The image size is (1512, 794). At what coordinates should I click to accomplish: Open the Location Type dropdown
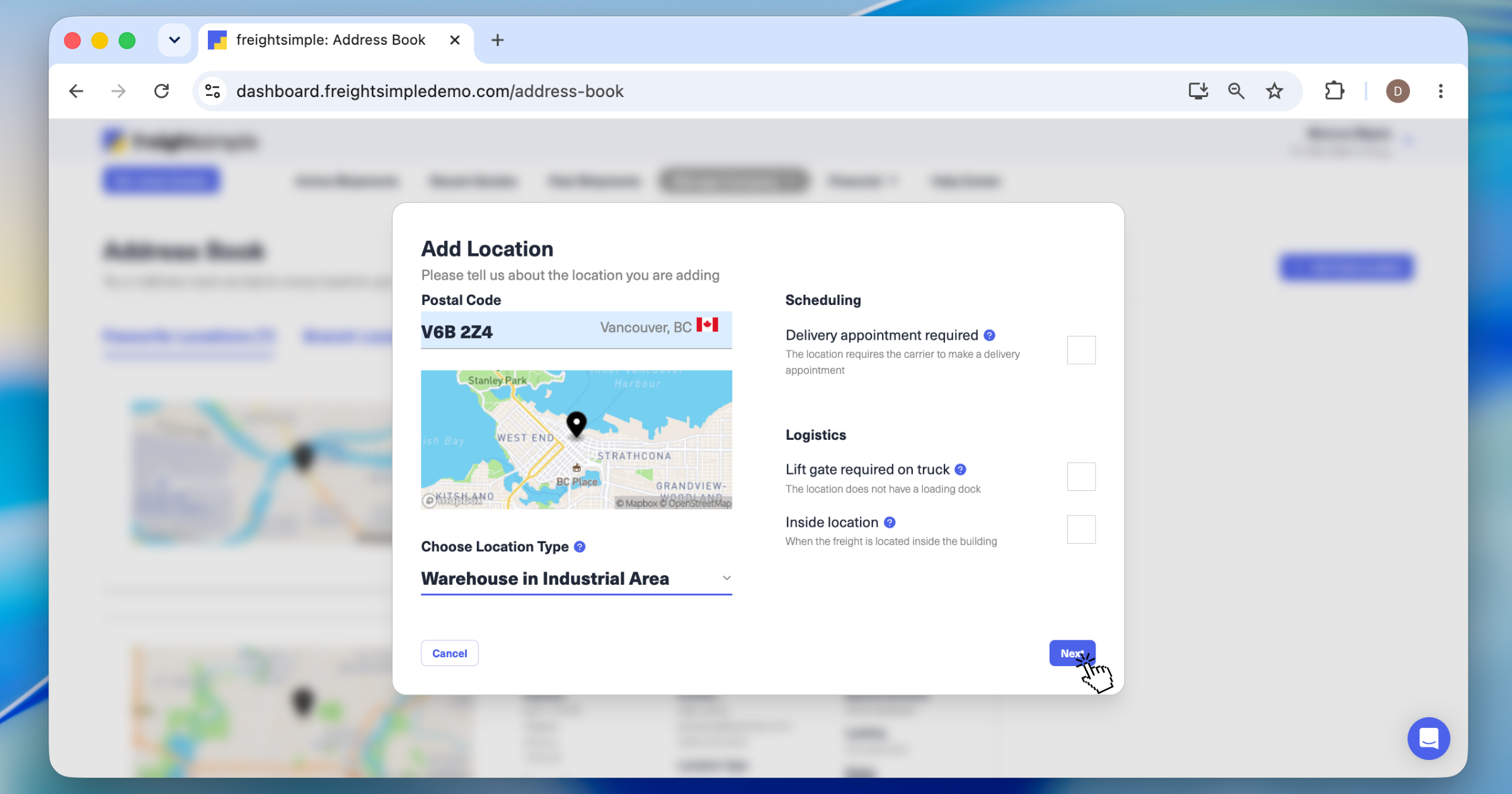[x=576, y=578]
